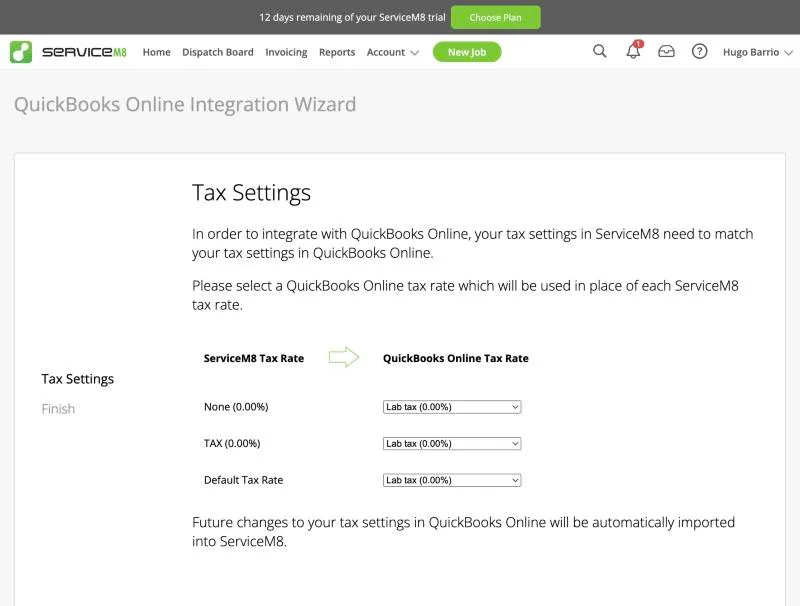Click the Choose Plan button
Screen dimensions: 800x606
495,17
